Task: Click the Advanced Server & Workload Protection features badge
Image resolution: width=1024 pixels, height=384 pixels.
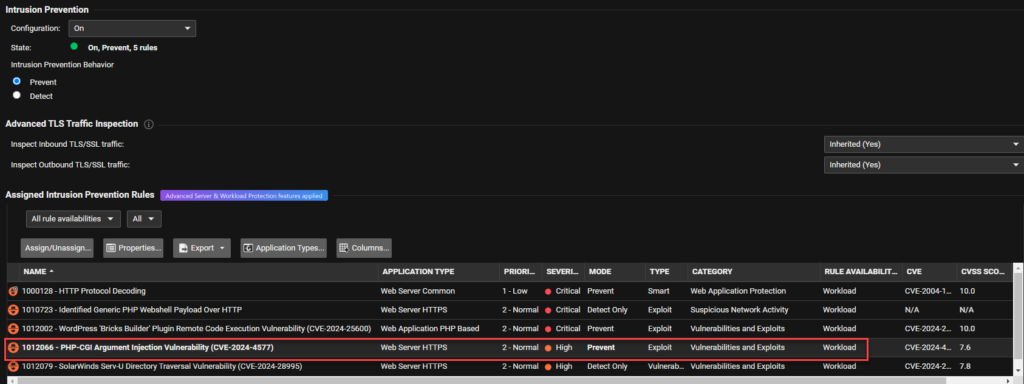Action: [244, 195]
